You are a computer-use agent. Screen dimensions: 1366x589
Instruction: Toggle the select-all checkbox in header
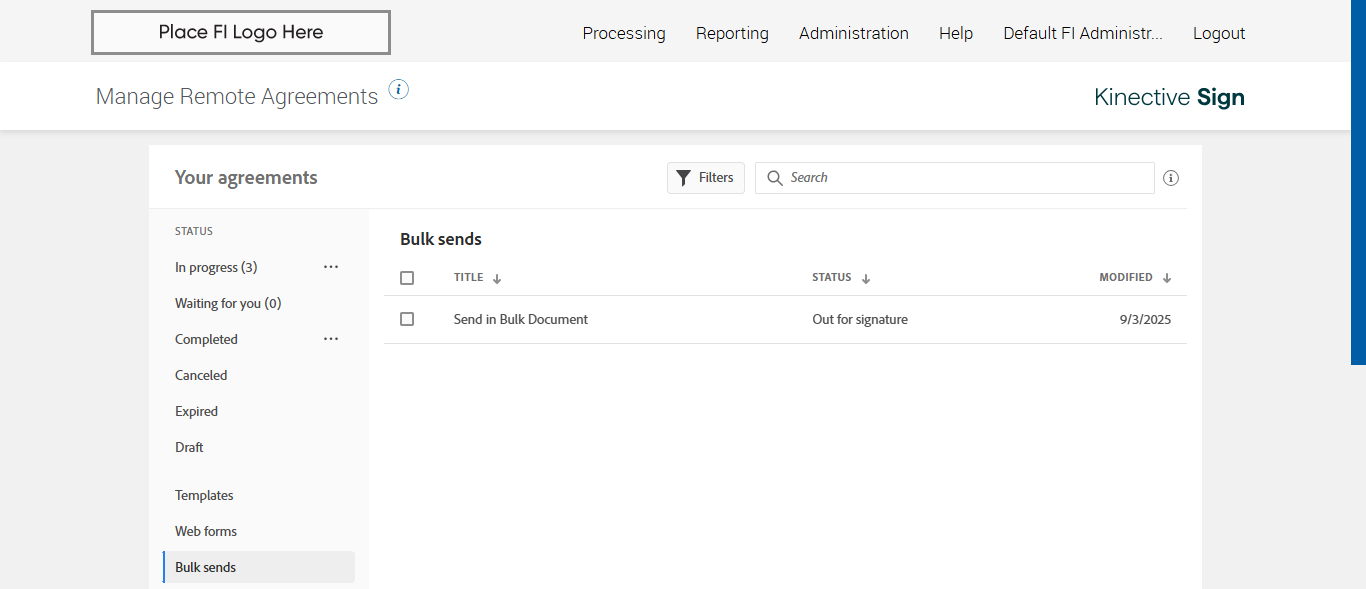(407, 278)
